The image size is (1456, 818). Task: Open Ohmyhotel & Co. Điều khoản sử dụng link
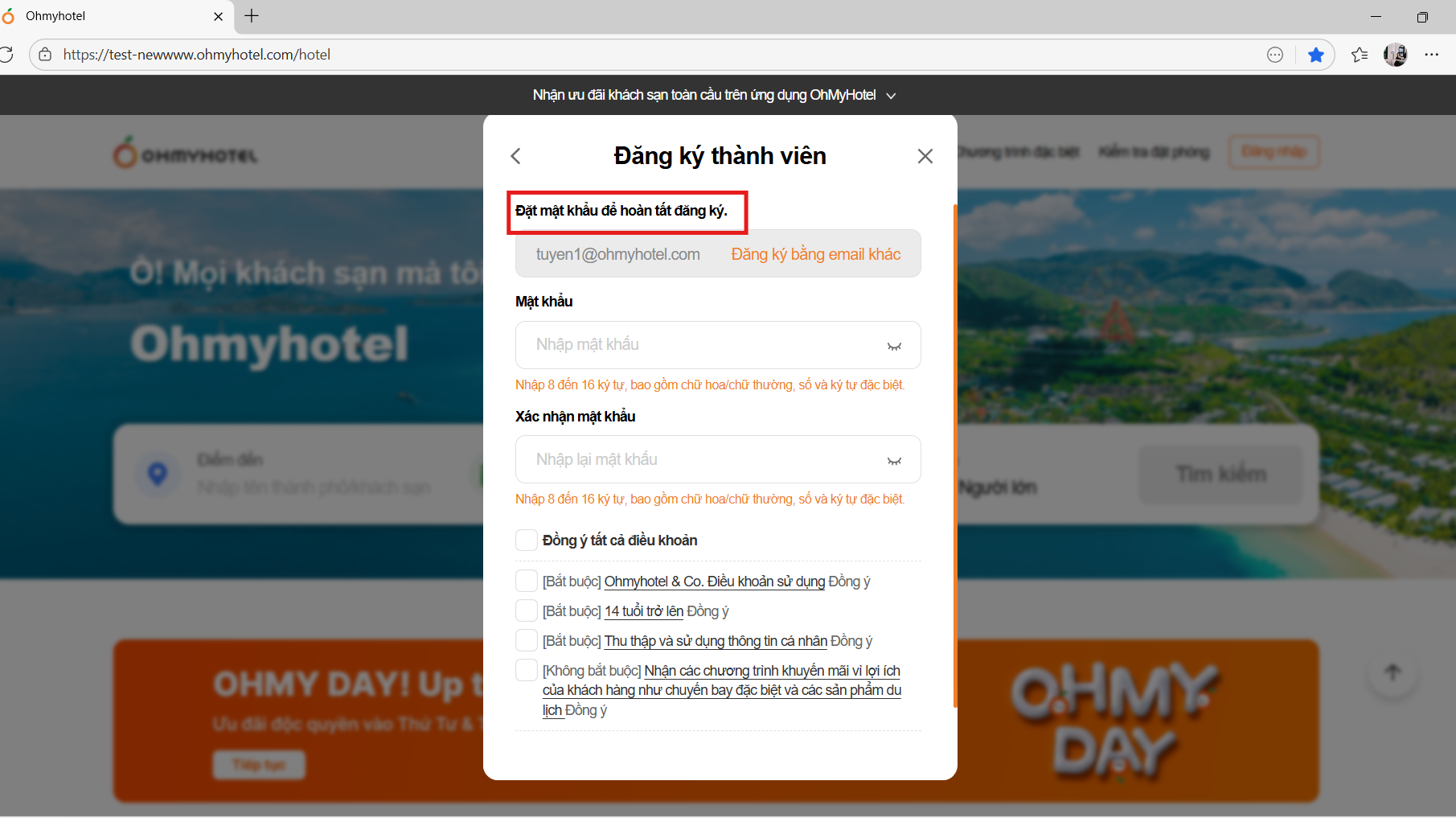(x=715, y=582)
